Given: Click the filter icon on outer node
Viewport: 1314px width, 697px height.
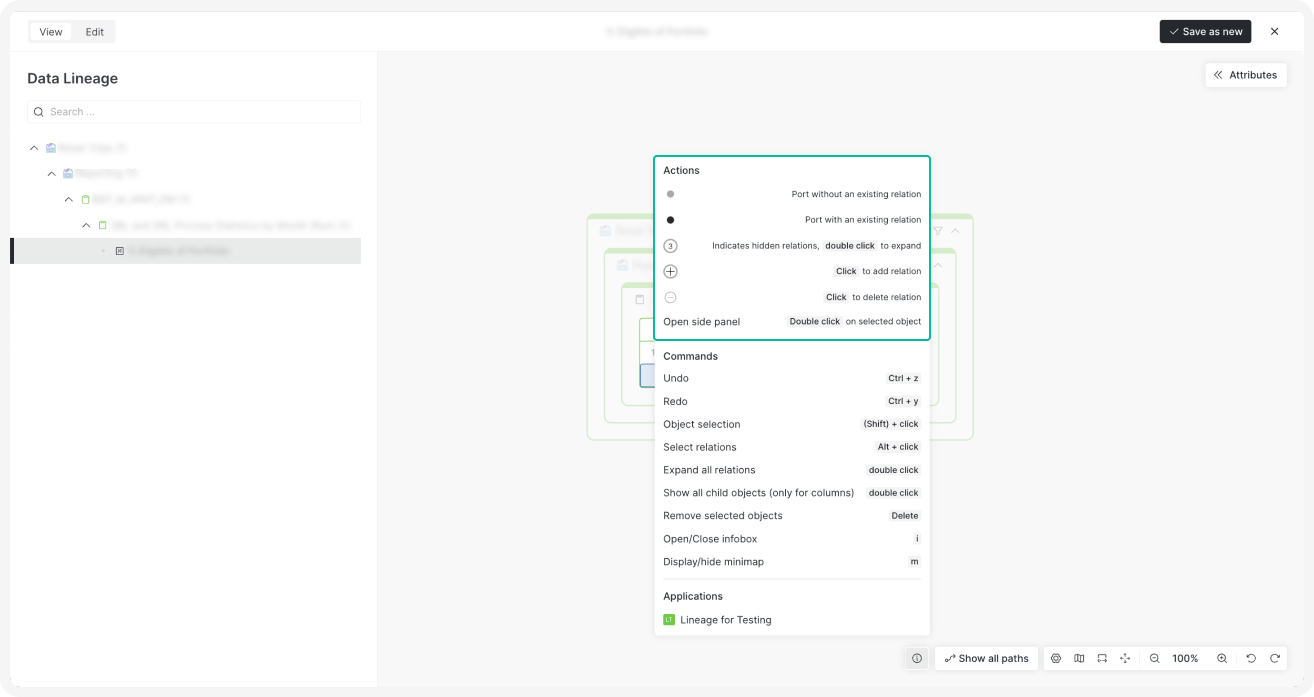Looking at the screenshot, I should [938, 231].
